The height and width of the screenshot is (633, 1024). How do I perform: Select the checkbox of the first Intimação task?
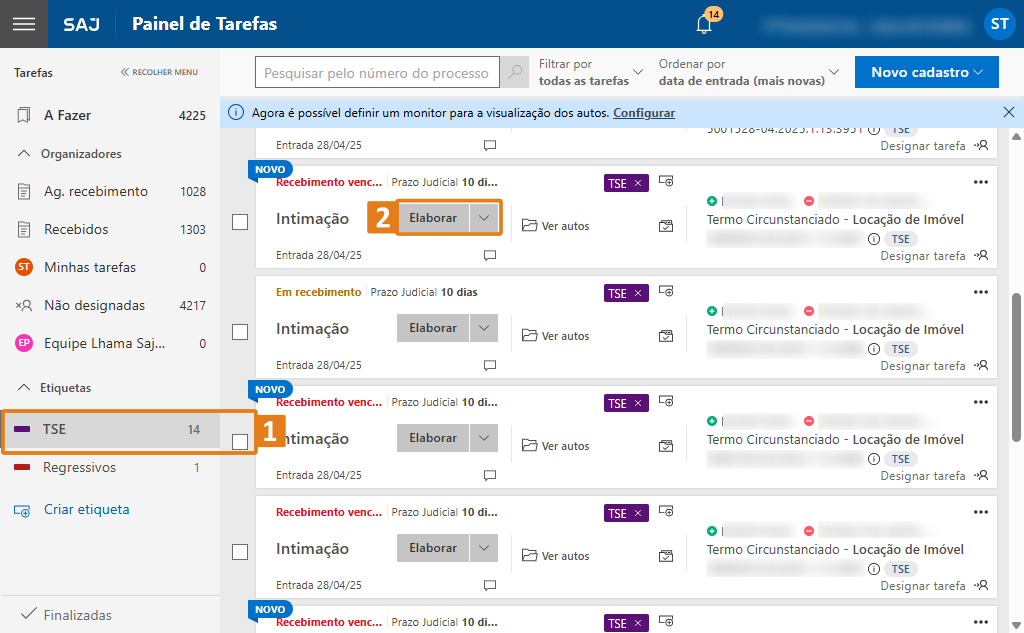tap(240, 222)
